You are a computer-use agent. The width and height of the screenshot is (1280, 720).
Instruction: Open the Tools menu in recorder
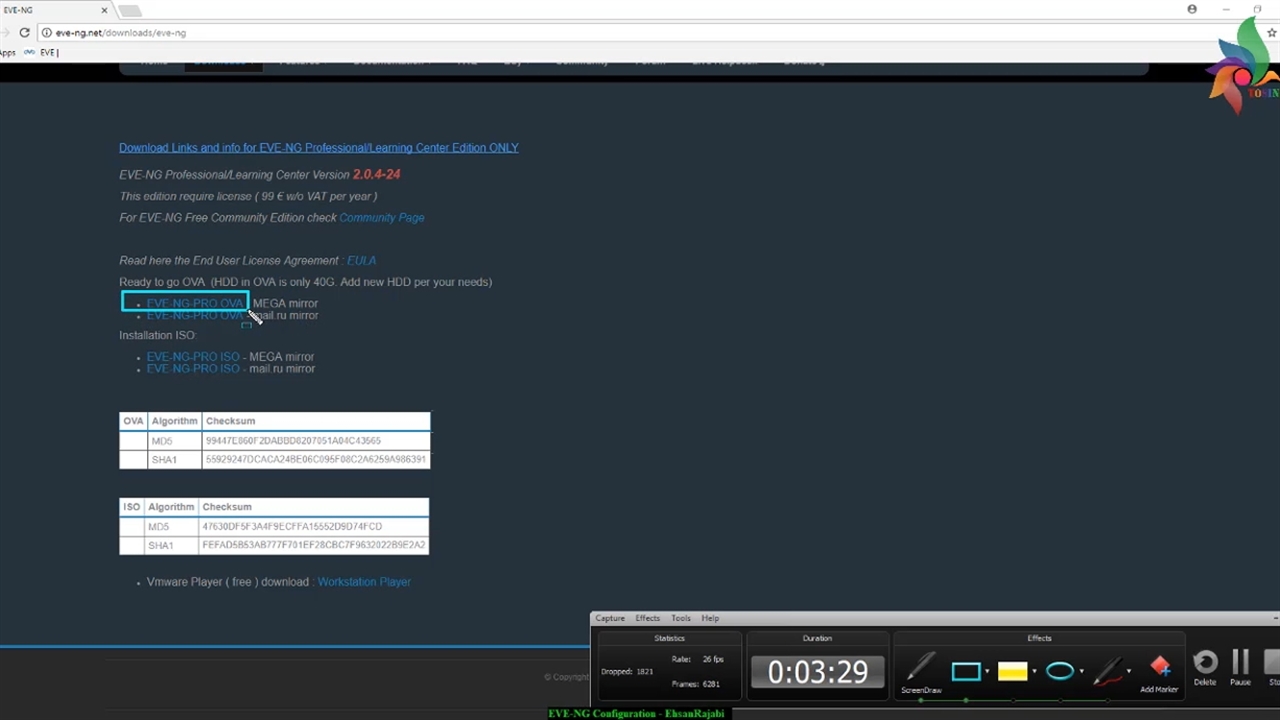(x=680, y=618)
